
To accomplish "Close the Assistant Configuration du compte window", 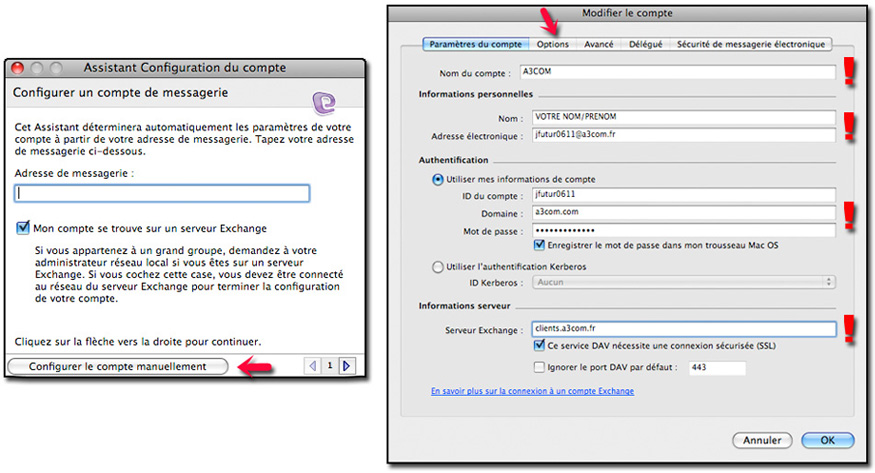I will tap(18, 68).
